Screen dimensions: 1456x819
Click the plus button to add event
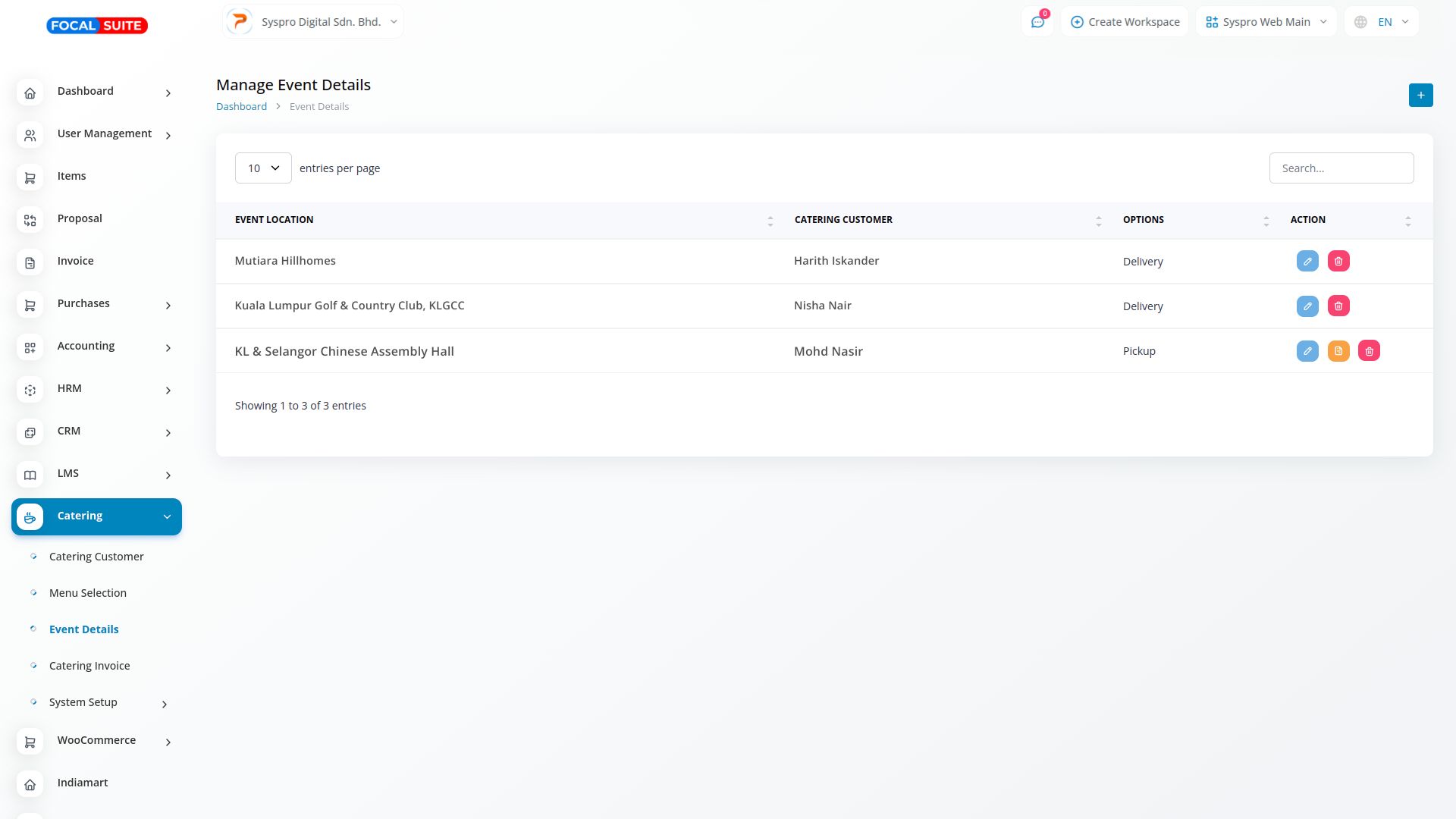(1420, 95)
